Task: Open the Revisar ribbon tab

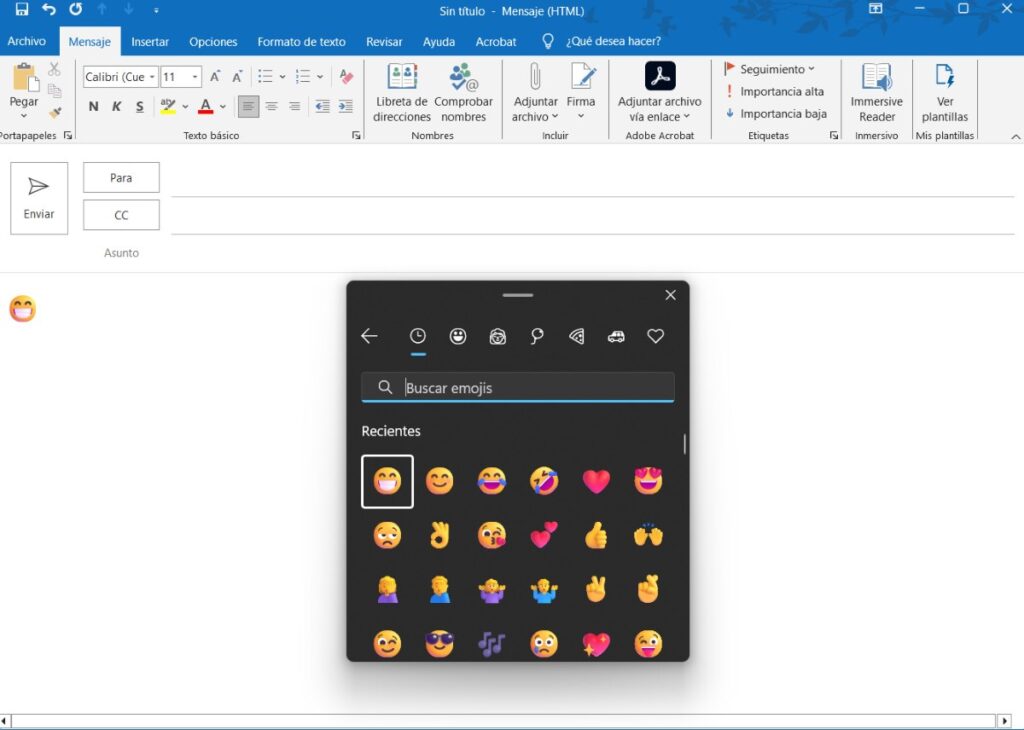Action: click(x=384, y=42)
